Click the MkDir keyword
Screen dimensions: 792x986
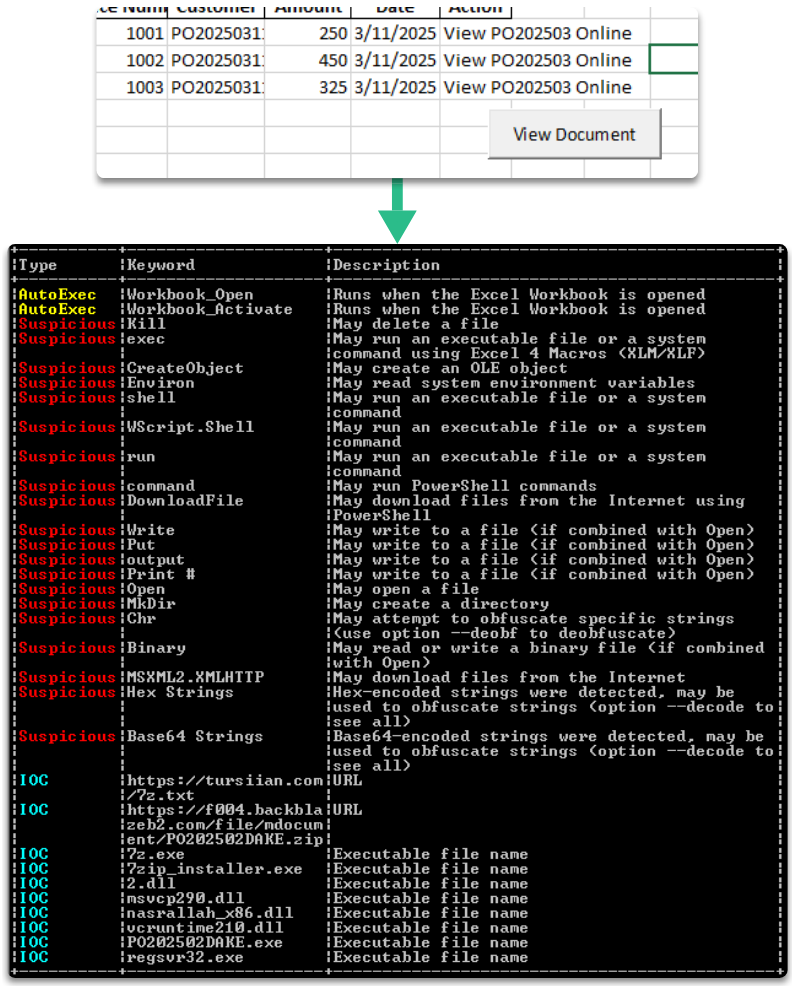[151, 604]
